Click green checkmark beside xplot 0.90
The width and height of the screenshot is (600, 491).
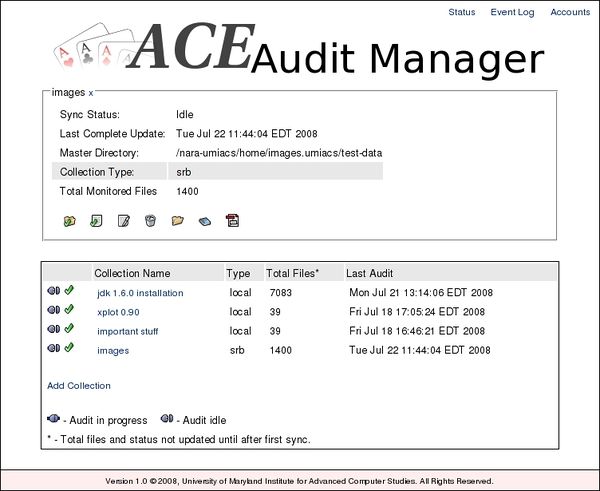tap(69, 311)
